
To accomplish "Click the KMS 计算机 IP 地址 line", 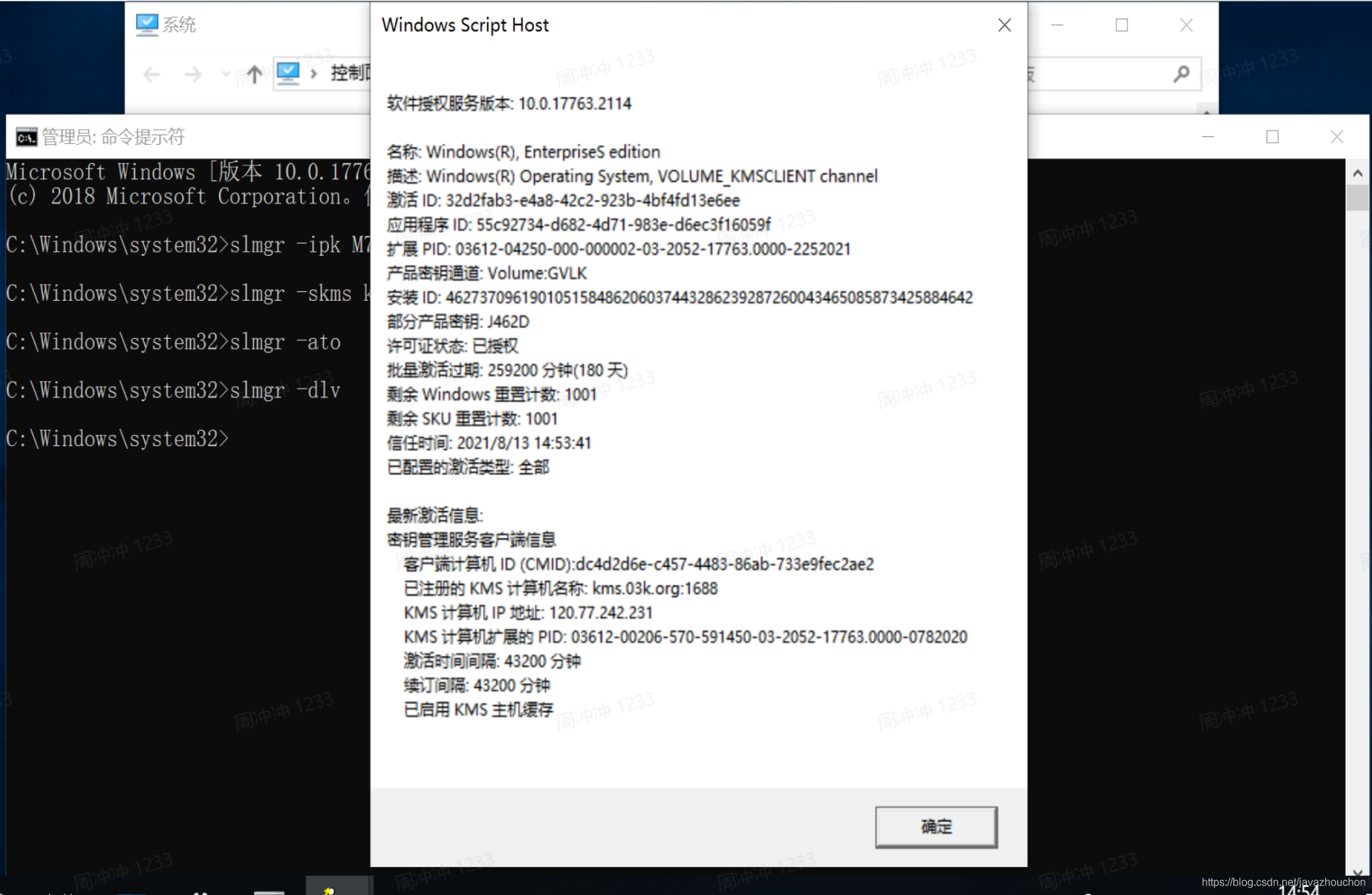I will pos(528,612).
